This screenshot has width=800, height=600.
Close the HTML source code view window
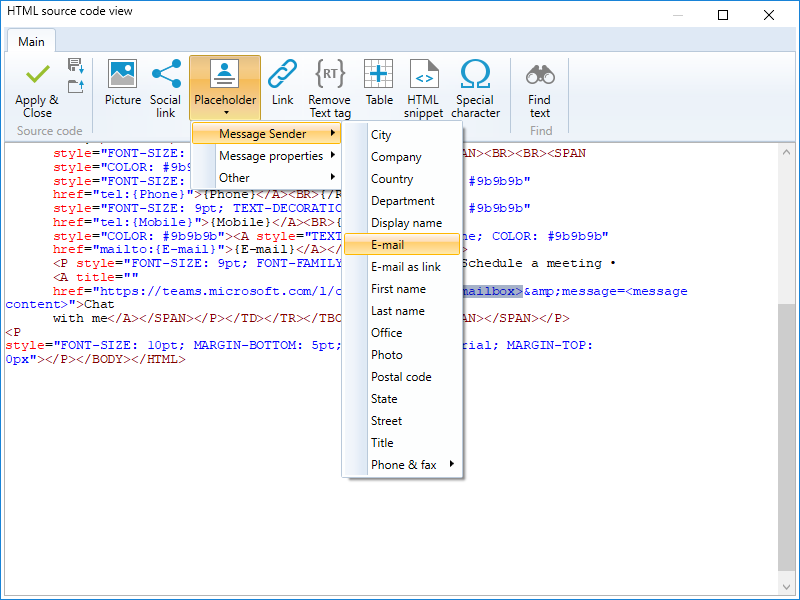coord(769,15)
